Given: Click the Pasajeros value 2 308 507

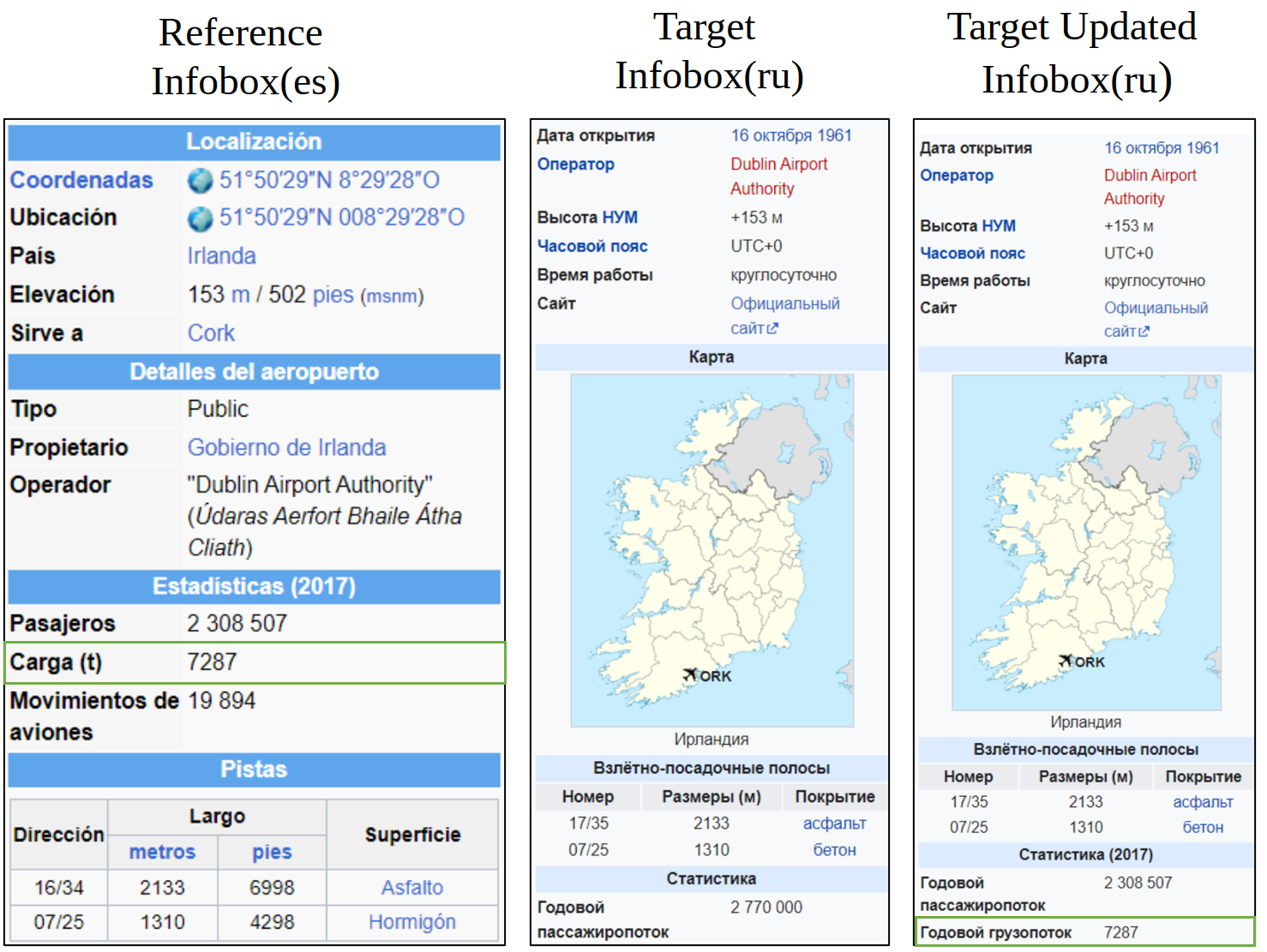Looking at the screenshot, I should [x=237, y=624].
